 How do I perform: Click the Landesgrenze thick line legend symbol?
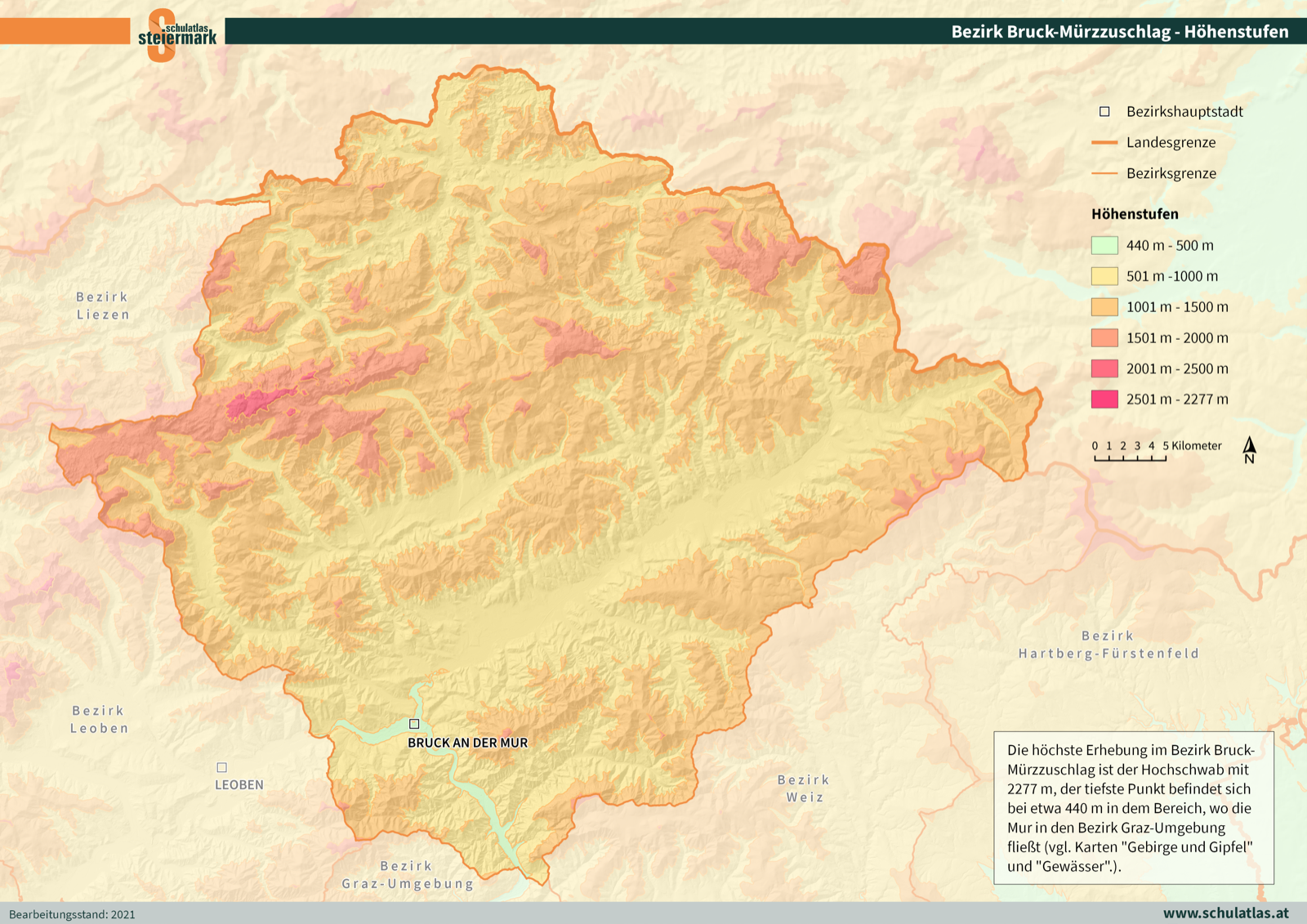click(1104, 142)
